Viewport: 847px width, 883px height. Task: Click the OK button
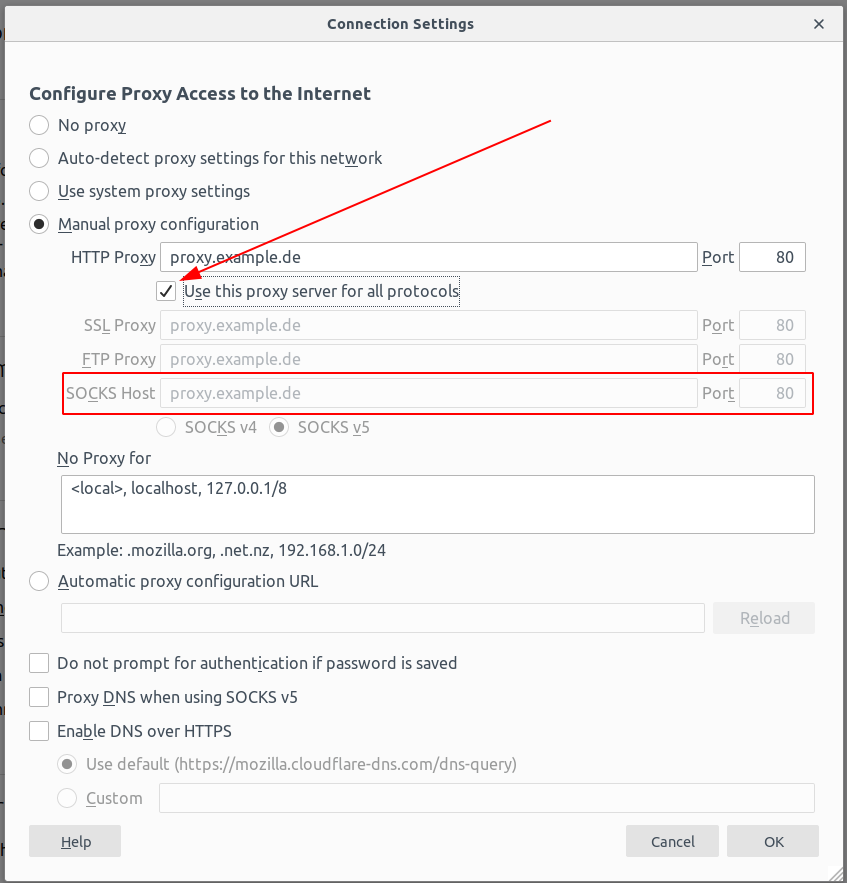pyautogui.click(x=772, y=841)
